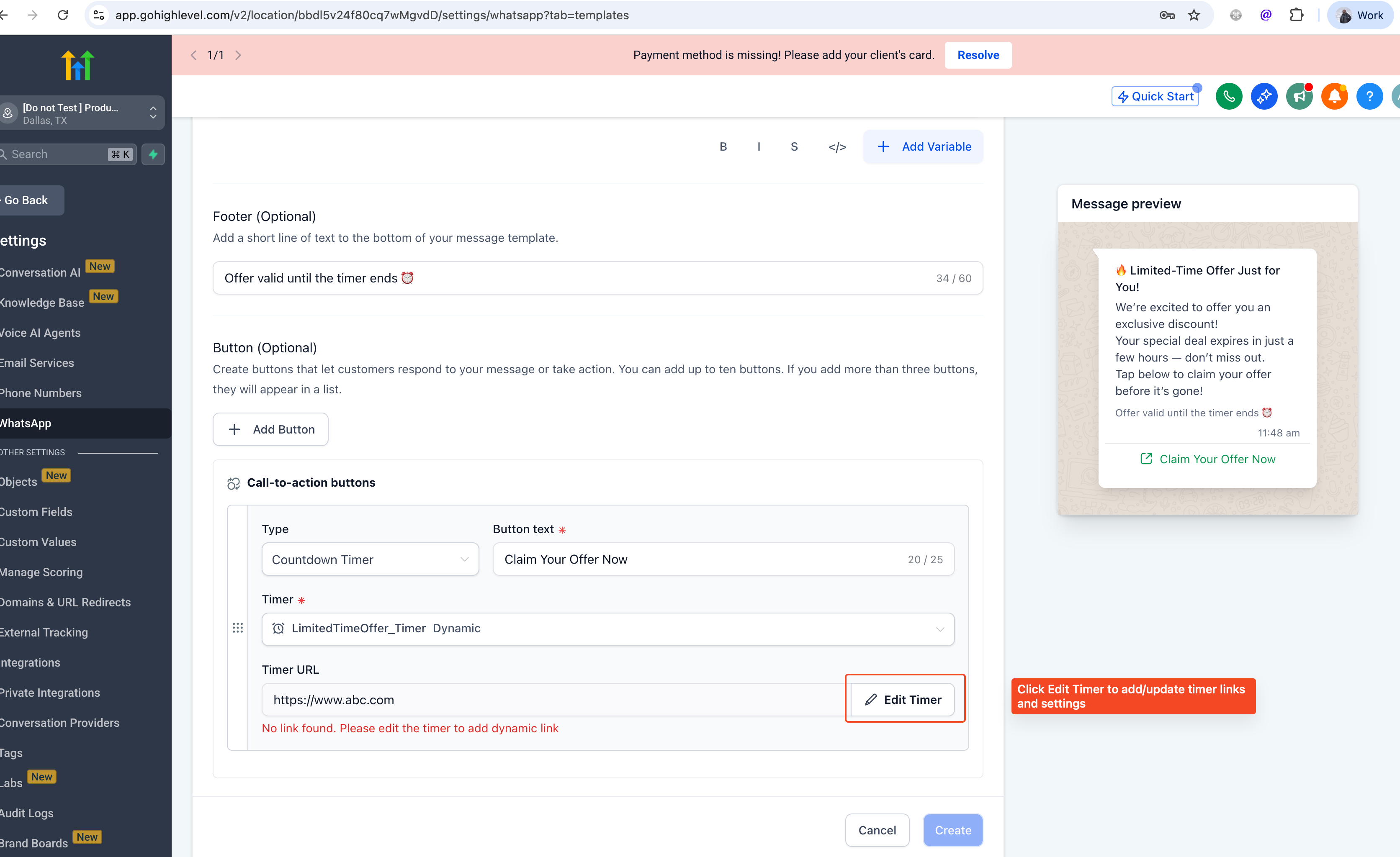Image resolution: width=1400 pixels, height=857 pixels.
Task: Click the blue help question mark icon
Action: point(1369,97)
